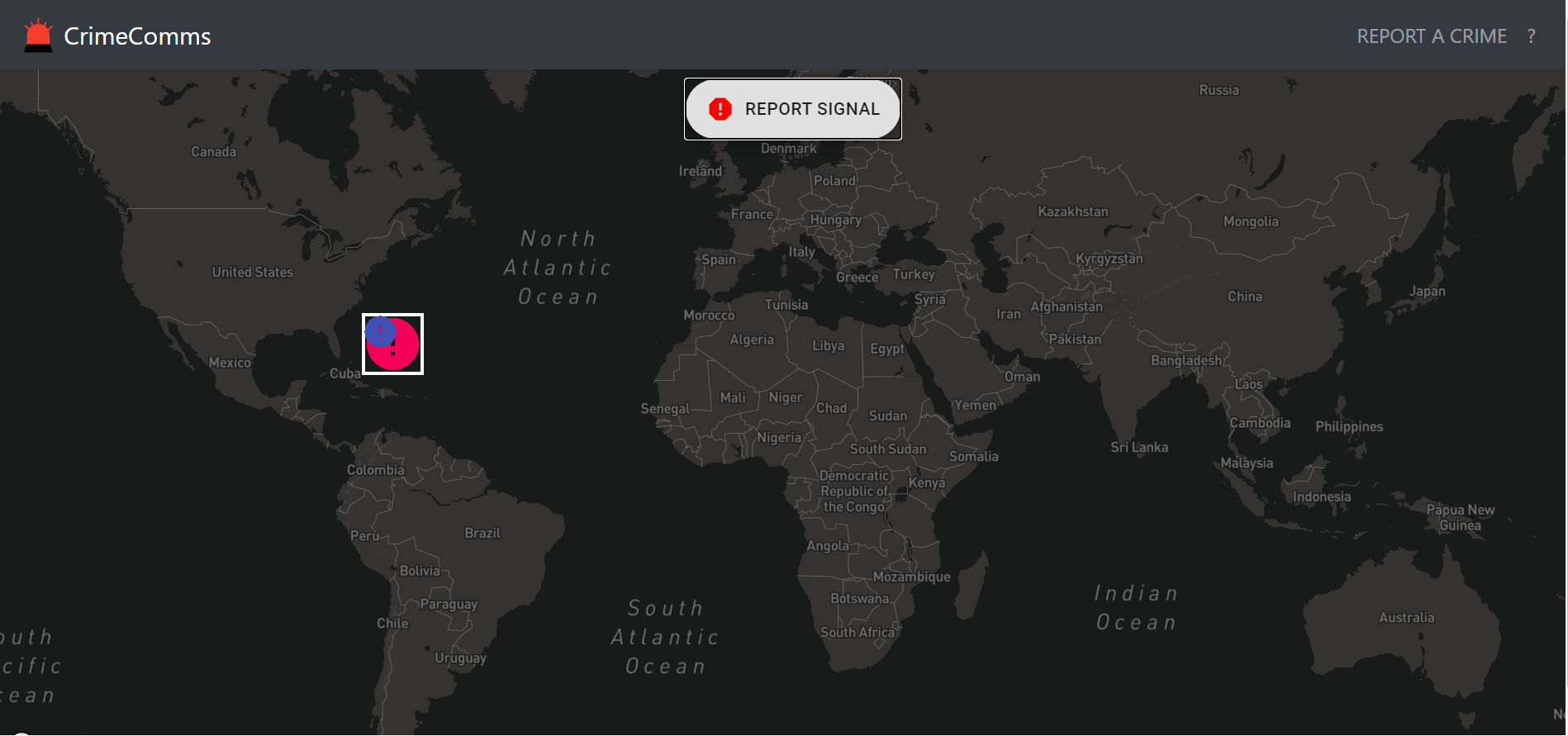Click the Democratic Republic of the Congo label

[855, 491]
